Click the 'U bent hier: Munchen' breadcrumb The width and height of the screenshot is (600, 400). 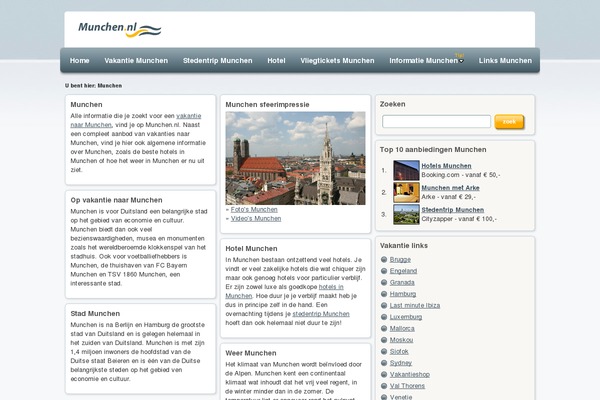pyautogui.click(x=93, y=86)
